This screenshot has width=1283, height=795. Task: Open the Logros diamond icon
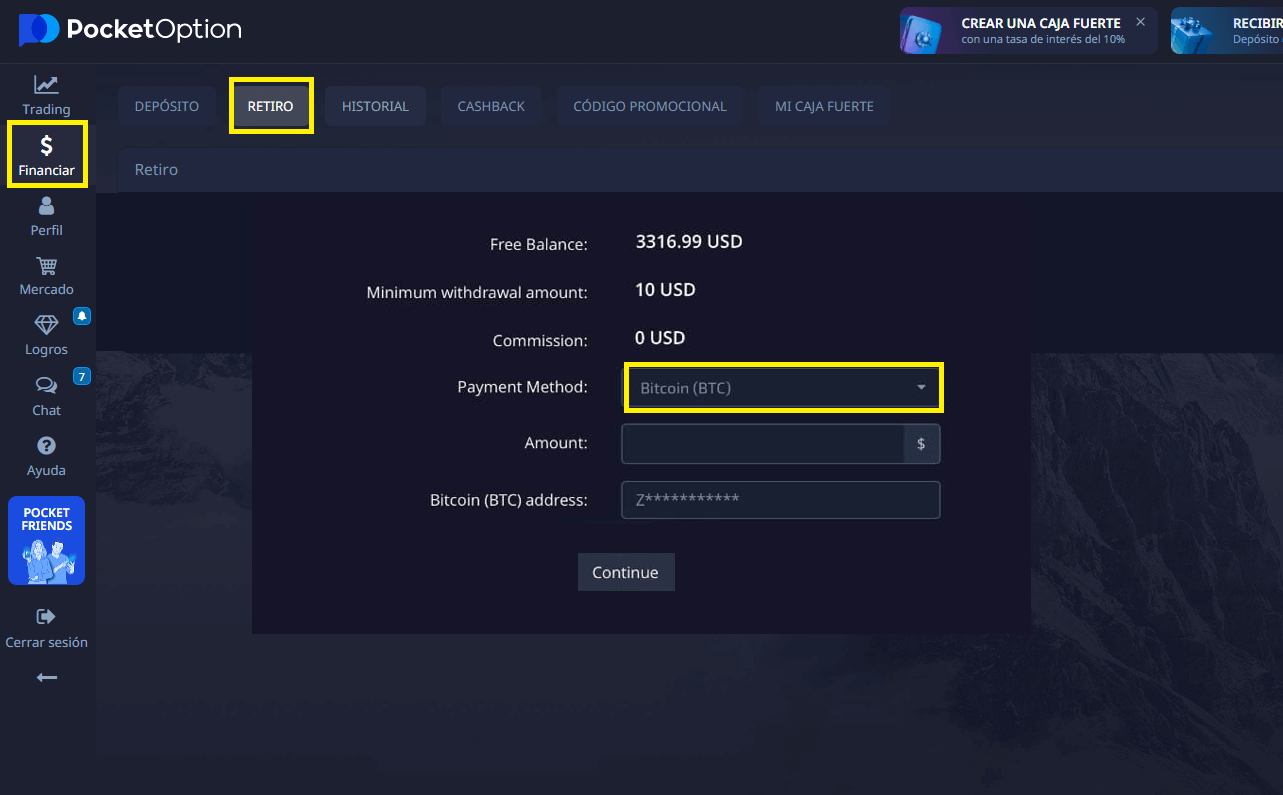[x=46, y=326]
